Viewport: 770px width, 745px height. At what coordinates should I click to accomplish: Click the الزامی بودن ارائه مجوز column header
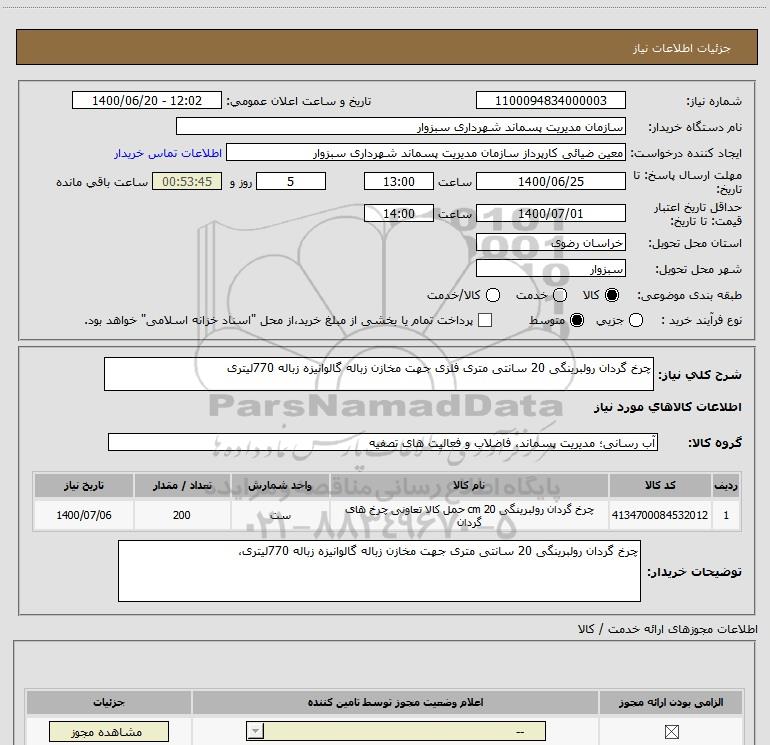[x=671, y=702]
